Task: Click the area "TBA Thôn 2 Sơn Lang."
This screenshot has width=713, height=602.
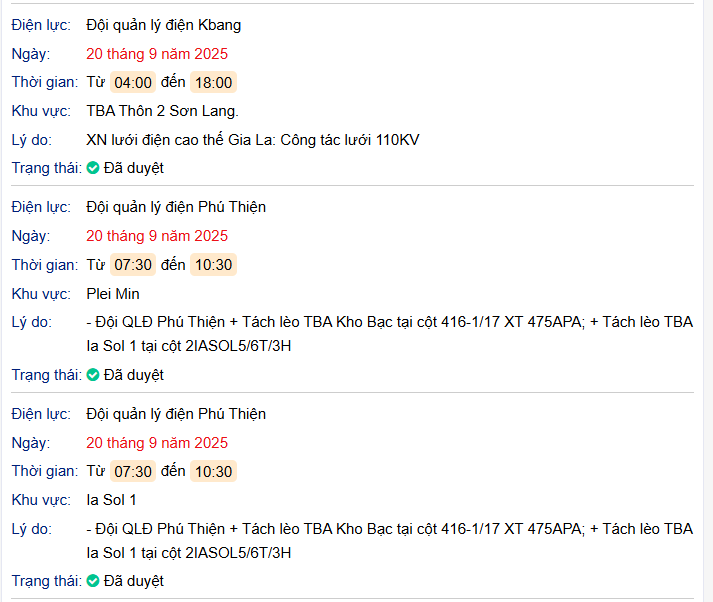Action: [163, 110]
